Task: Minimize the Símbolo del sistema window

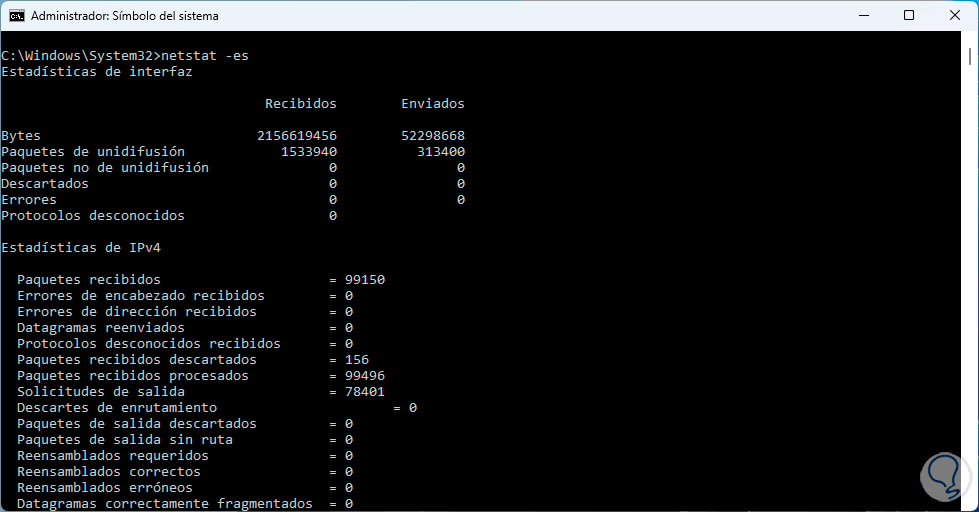Action: click(x=864, y=16)
